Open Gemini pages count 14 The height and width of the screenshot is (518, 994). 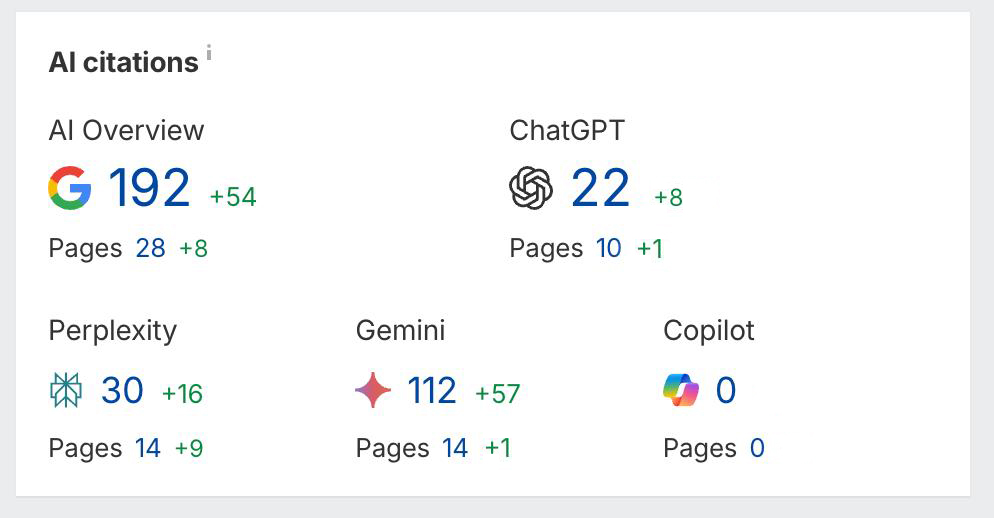pyautogui.click(x=455, y=448)
